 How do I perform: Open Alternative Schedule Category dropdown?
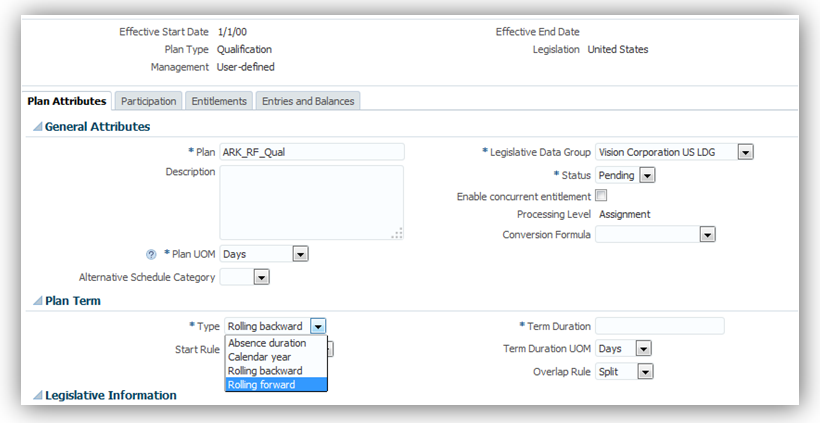261,277
